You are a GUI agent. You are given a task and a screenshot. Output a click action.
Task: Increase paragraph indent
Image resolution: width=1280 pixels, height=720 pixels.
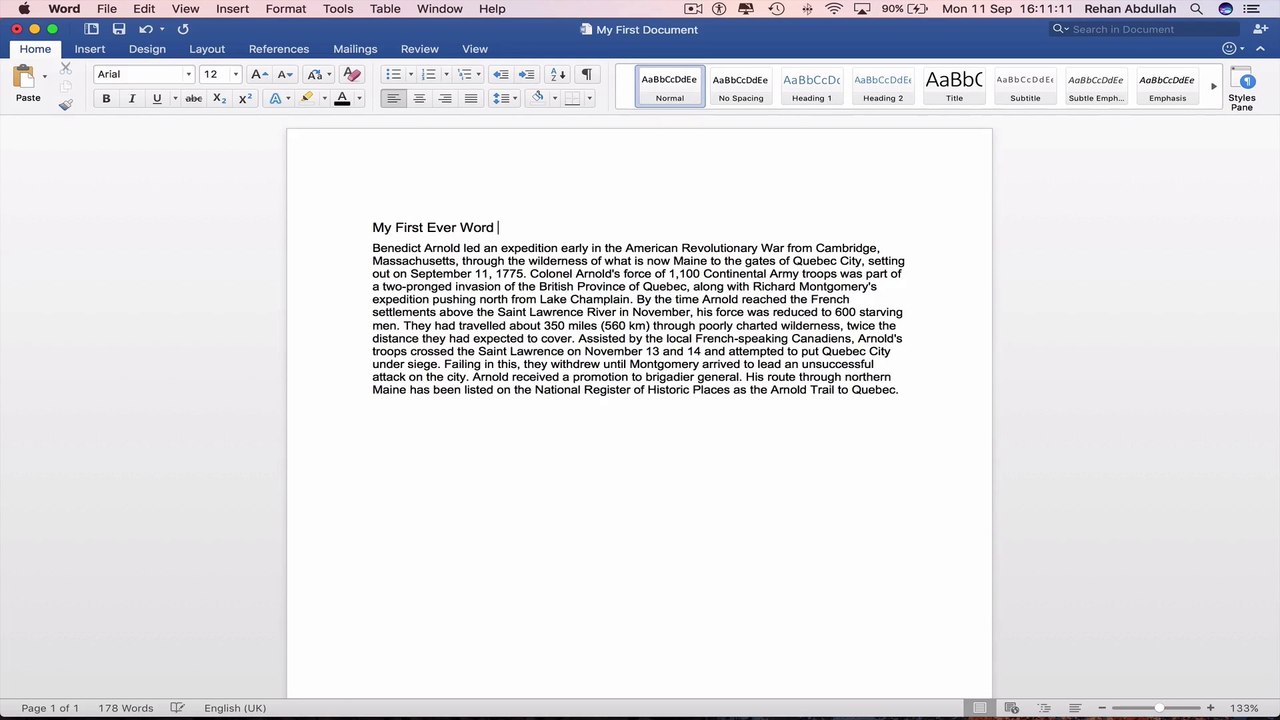[526, 74]
